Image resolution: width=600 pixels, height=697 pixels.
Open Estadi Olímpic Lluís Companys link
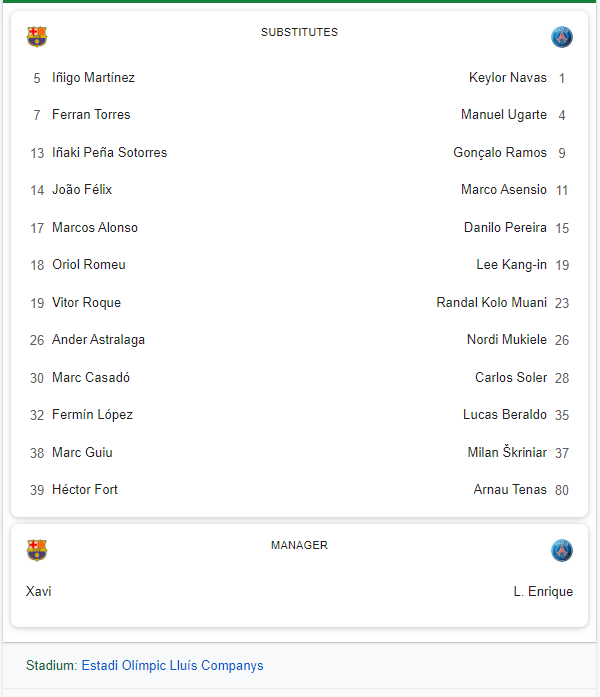(x=172, y=665)
